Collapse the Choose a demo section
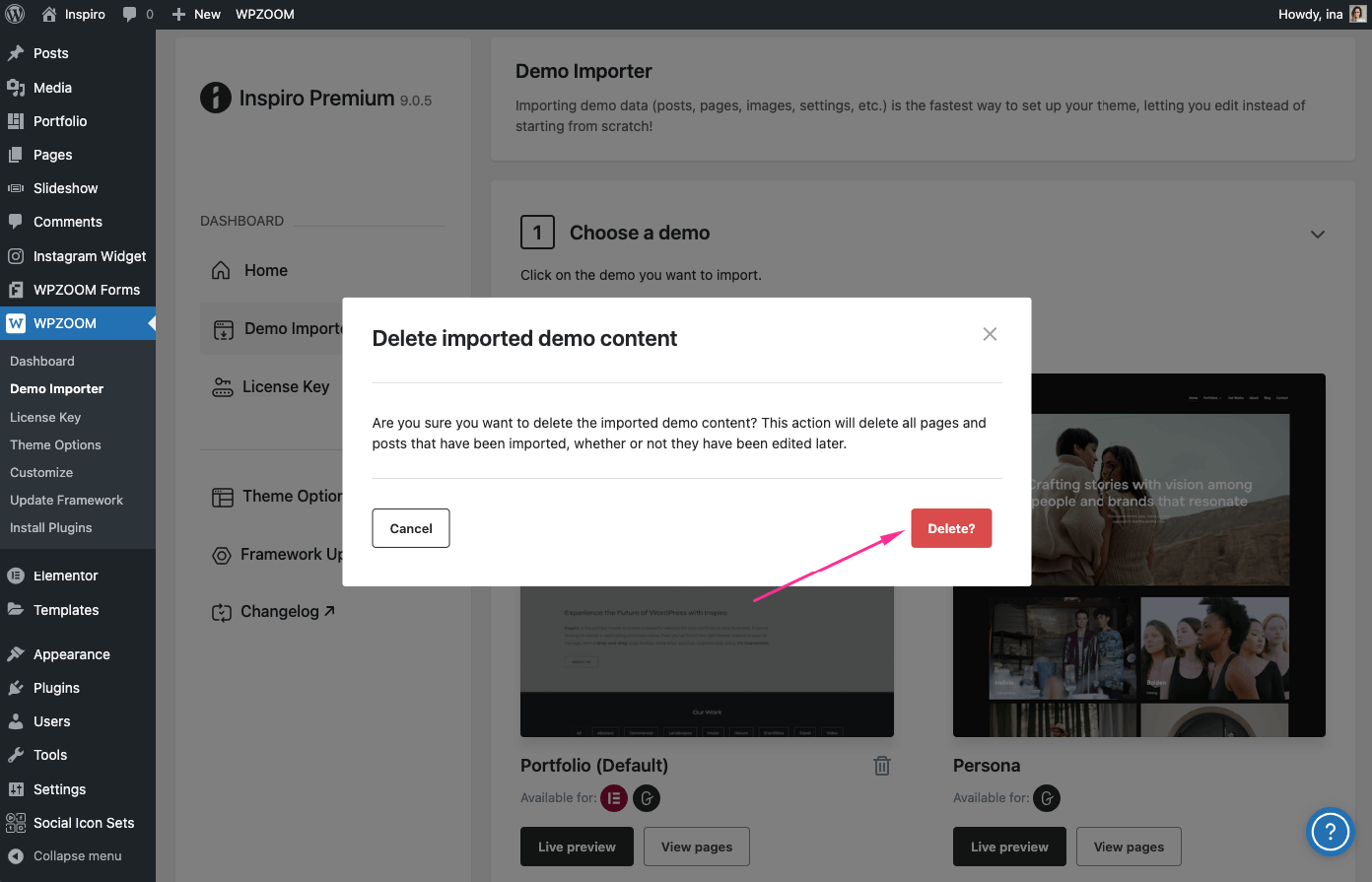This screenshot has width=1372, height=882. click(1318, 235)
